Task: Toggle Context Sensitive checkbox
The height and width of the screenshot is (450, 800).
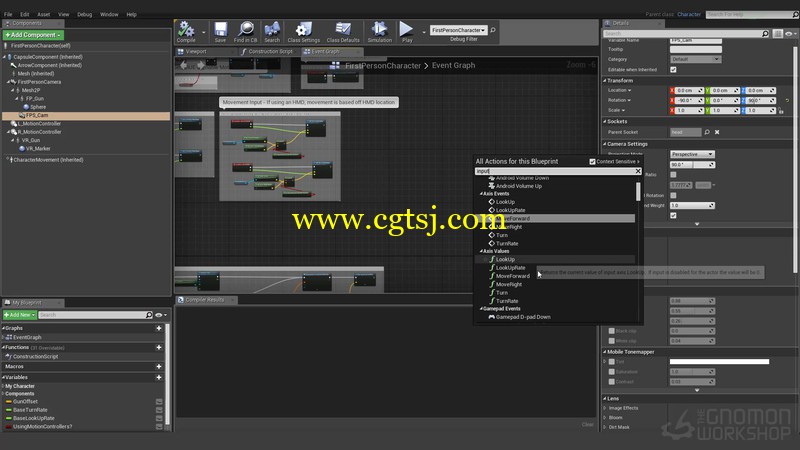Action: pos(592,162)
